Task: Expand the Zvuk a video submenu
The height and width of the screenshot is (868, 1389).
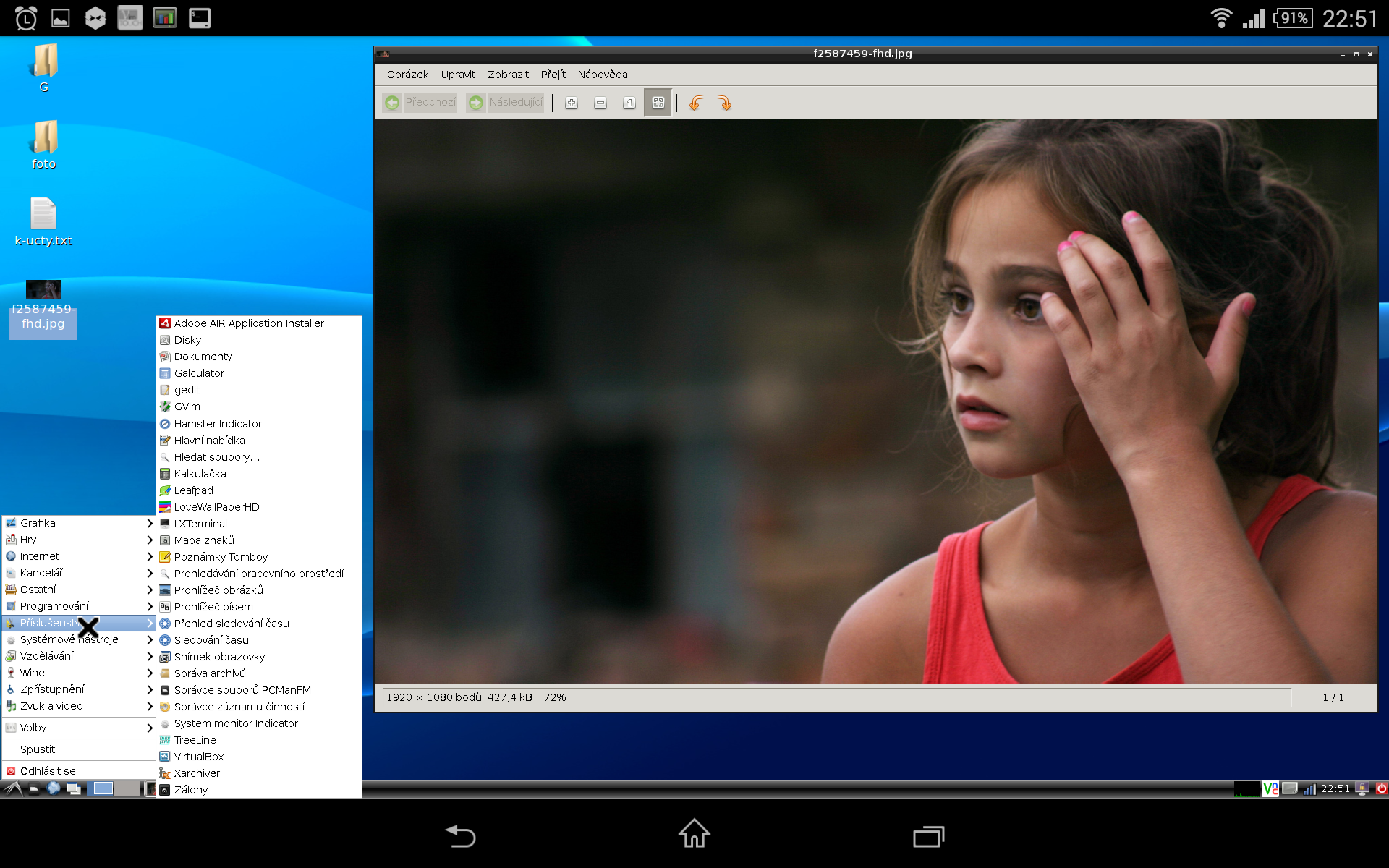Action: [x=79, y=706]
